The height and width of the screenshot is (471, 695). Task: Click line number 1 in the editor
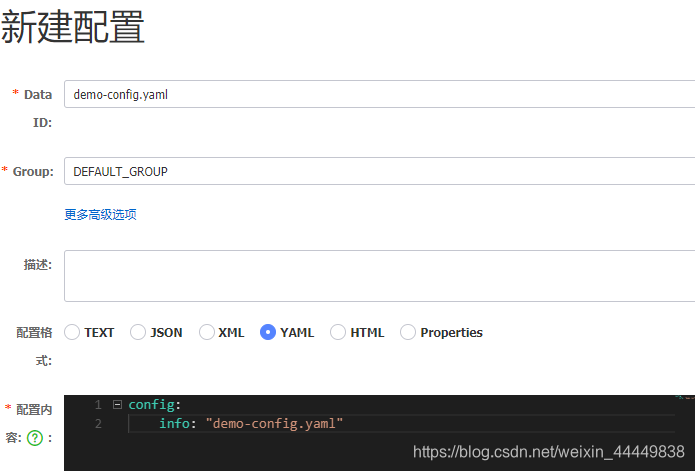[x=98, y=405]
